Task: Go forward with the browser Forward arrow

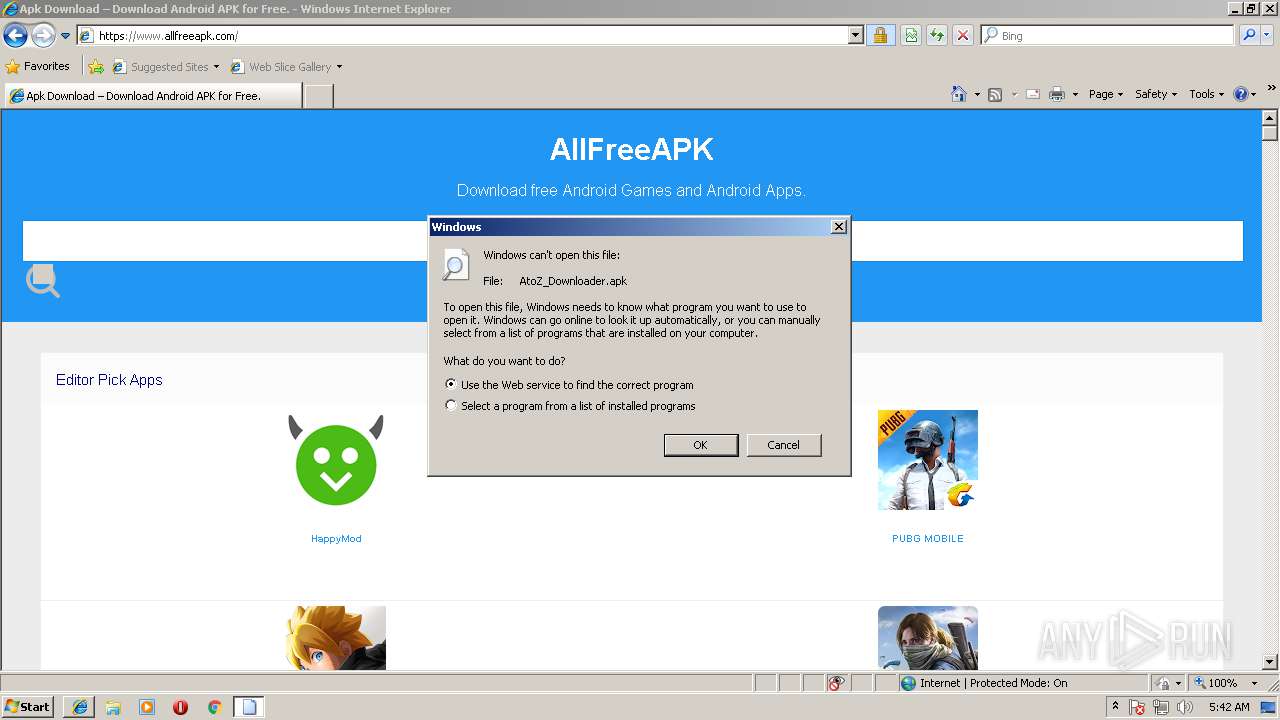Action: pos(43,36)
